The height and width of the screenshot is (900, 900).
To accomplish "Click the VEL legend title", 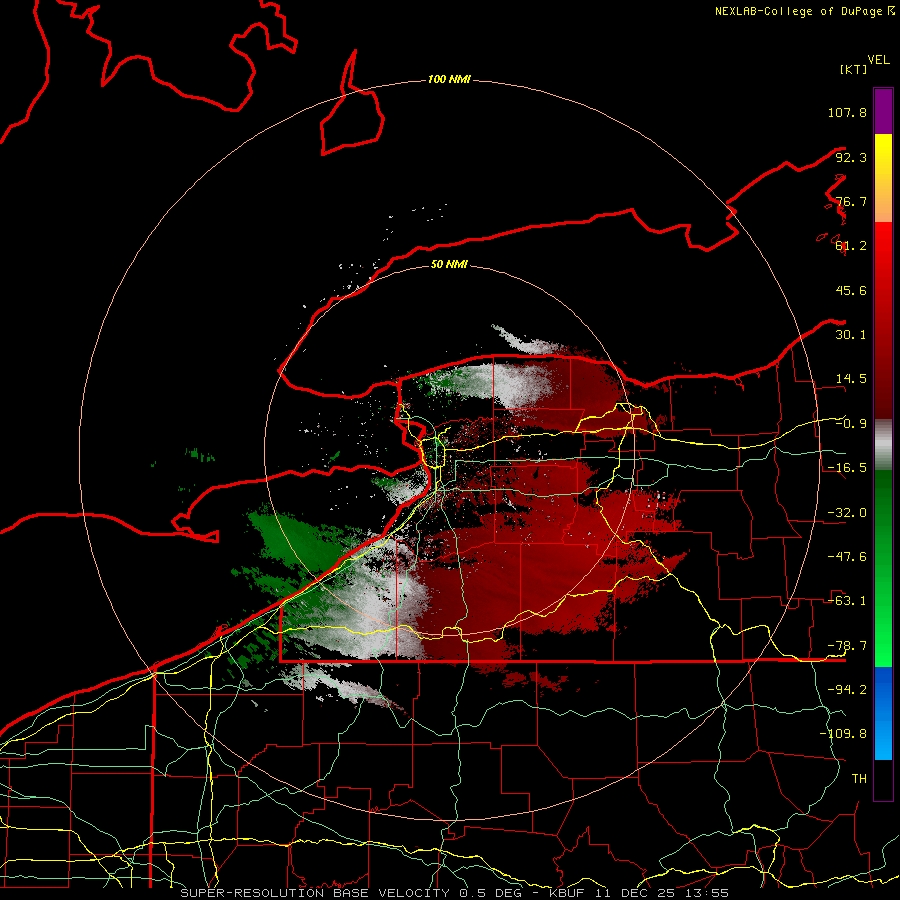I will (879, 60).
